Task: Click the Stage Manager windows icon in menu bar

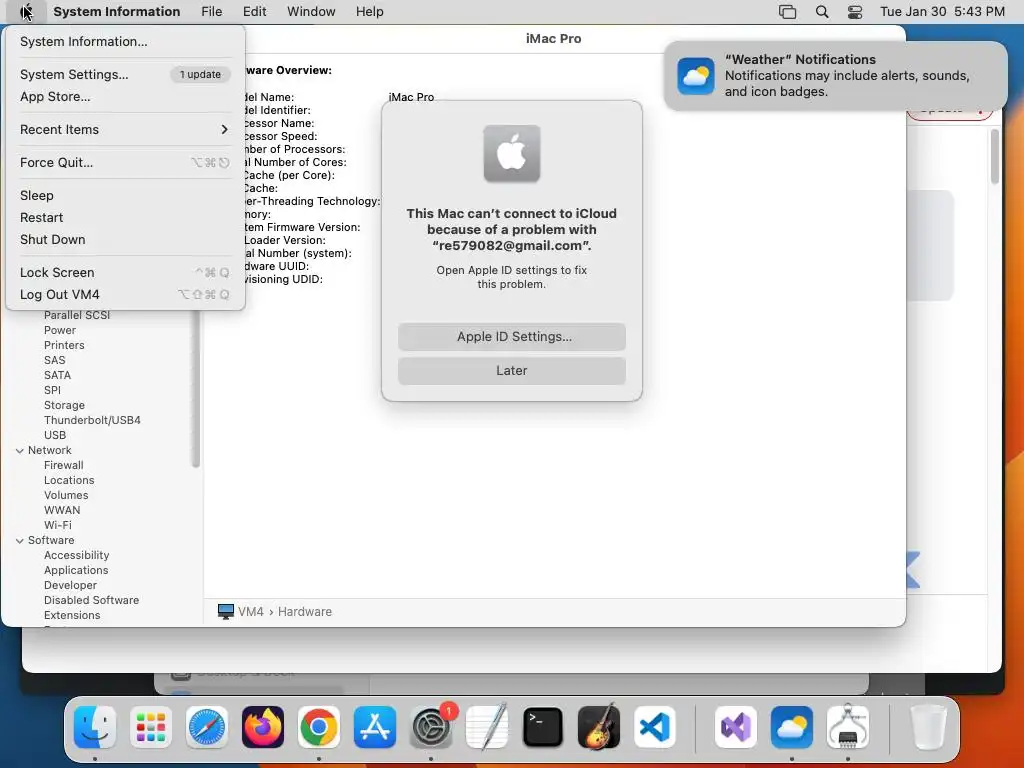Action: [788, 12]
